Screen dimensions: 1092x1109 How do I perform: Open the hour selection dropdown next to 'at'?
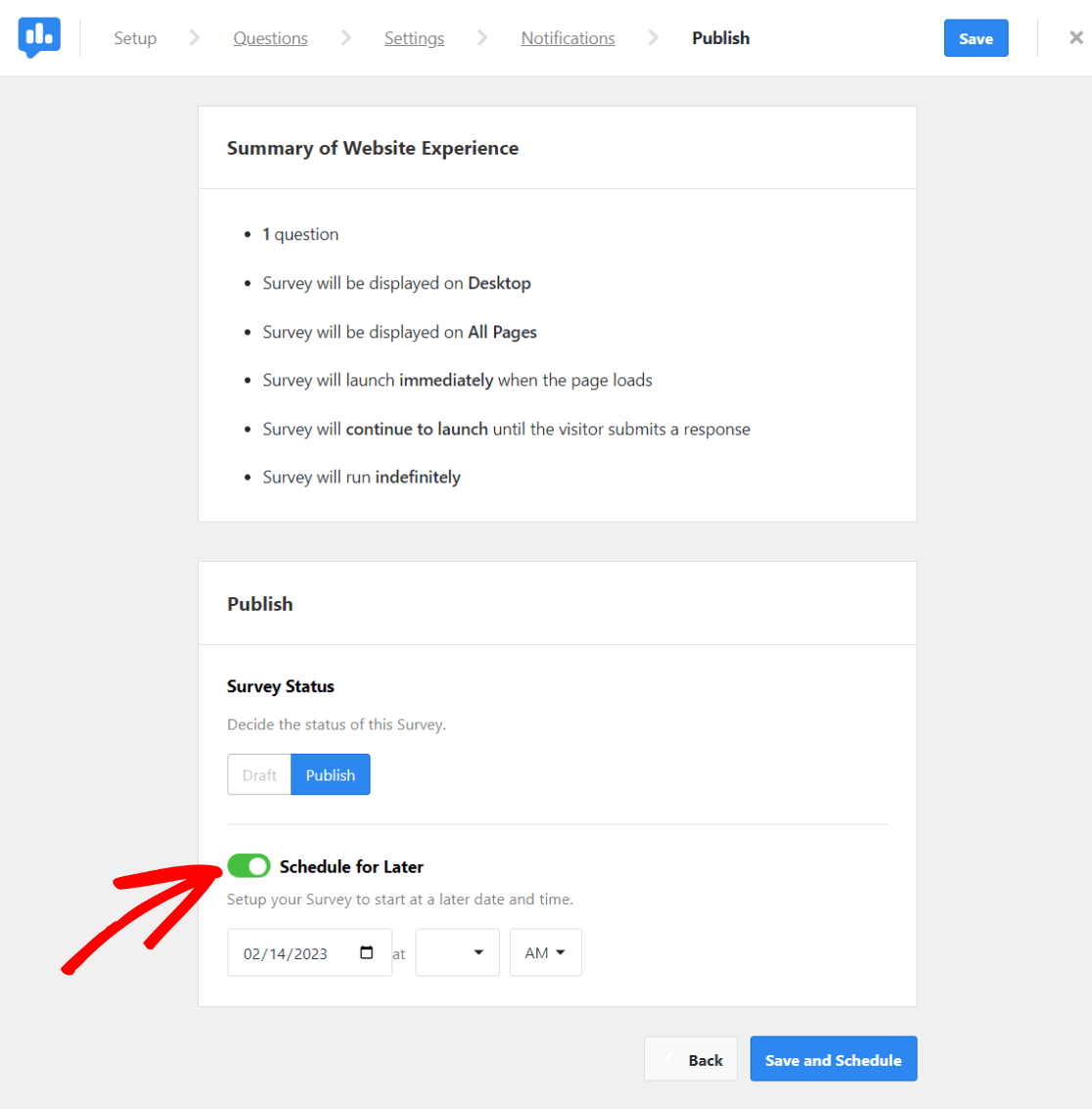[x=457, y=952]
